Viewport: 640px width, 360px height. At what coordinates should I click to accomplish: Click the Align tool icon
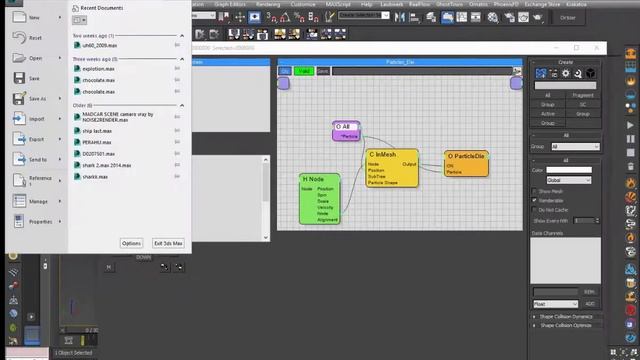[414, 17]
